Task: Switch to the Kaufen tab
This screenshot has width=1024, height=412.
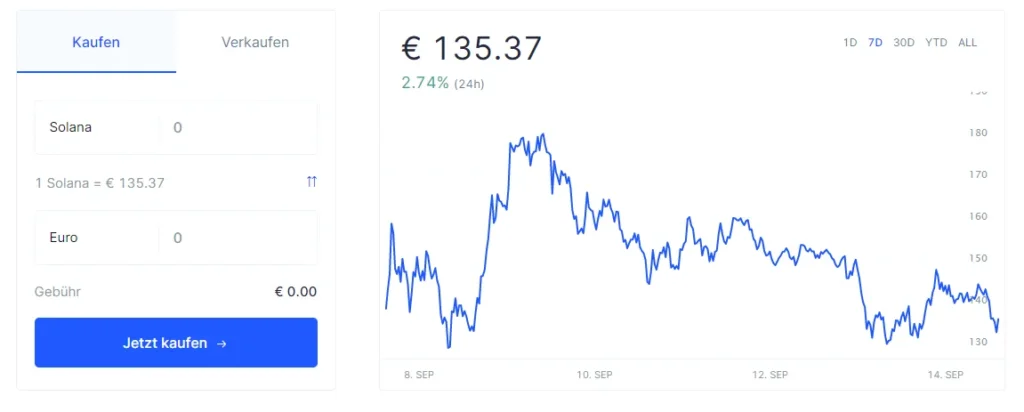Action: (96, 42)
